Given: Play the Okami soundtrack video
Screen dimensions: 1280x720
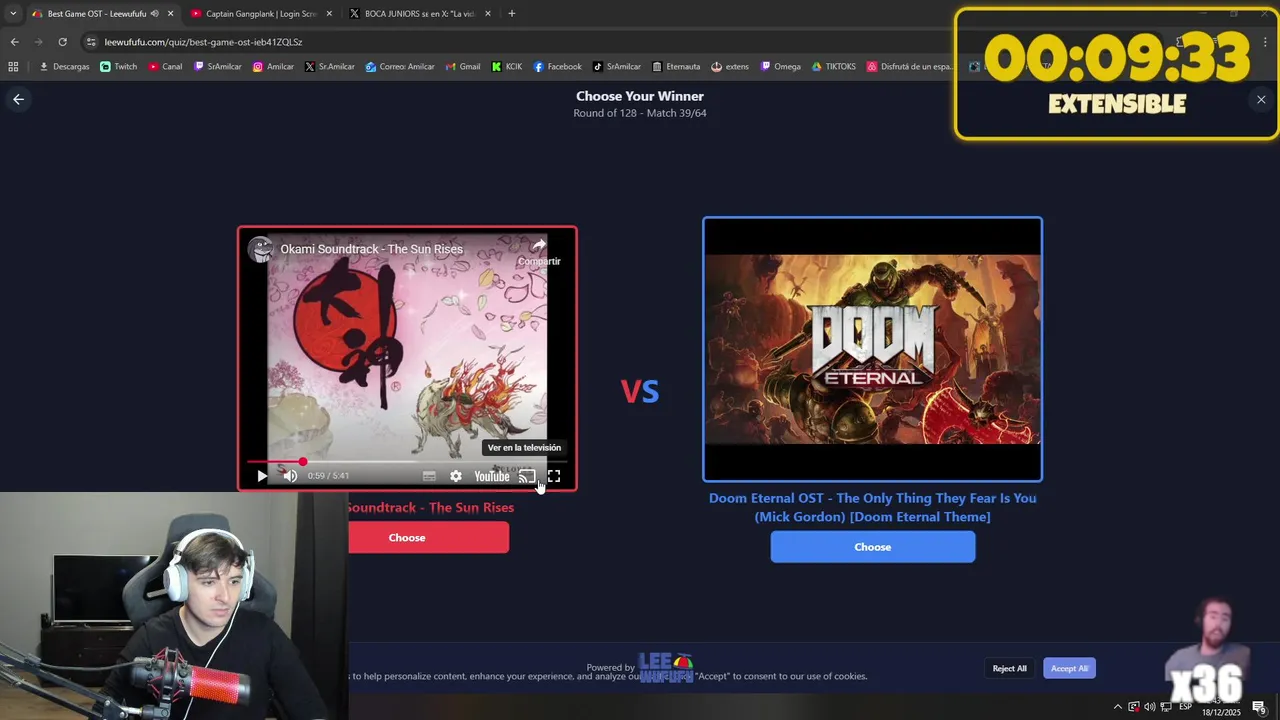Looking at the screenshot, I should tap(262, 476).
